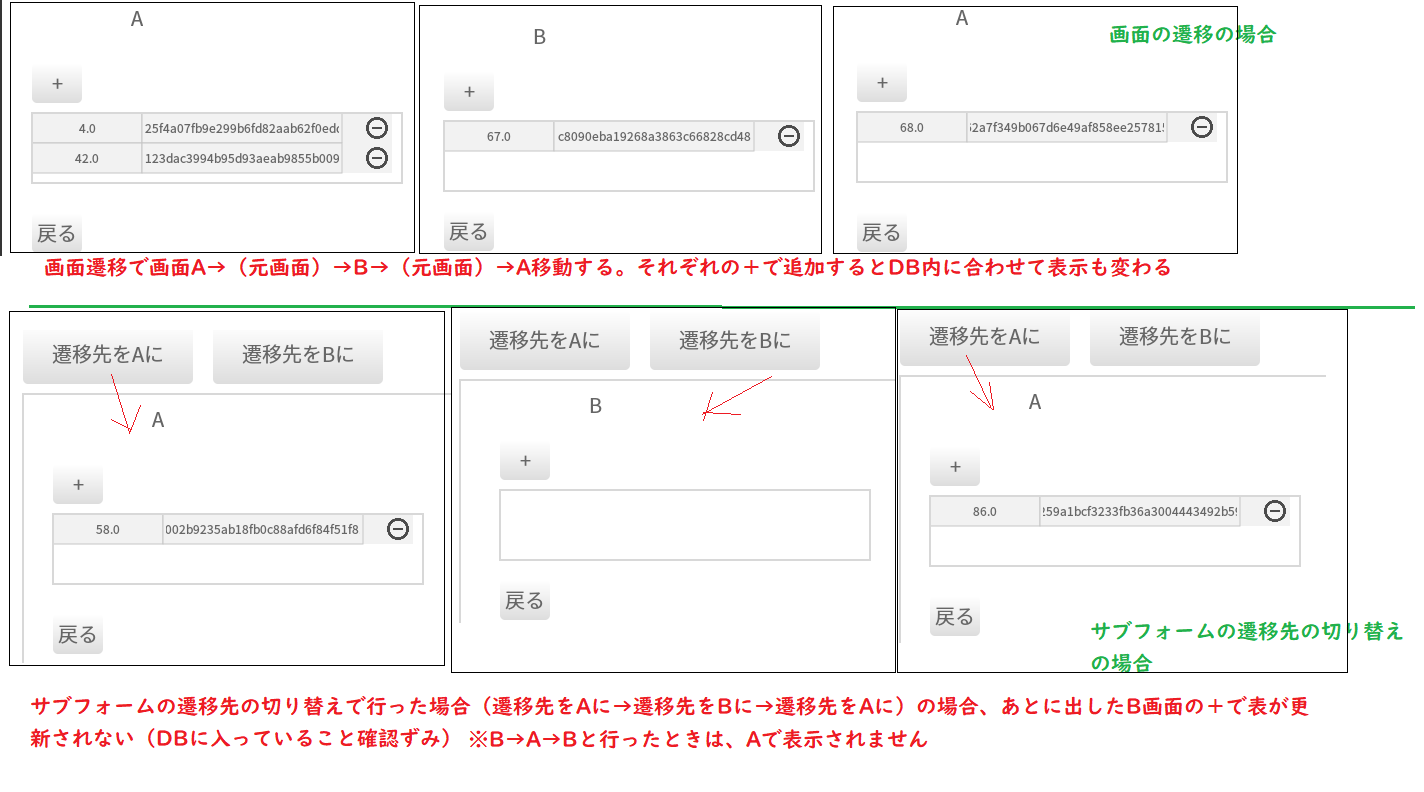Screen dimensions: 1424x792
Task: Click the + button above row 86.0
Action: coord(955,467)
